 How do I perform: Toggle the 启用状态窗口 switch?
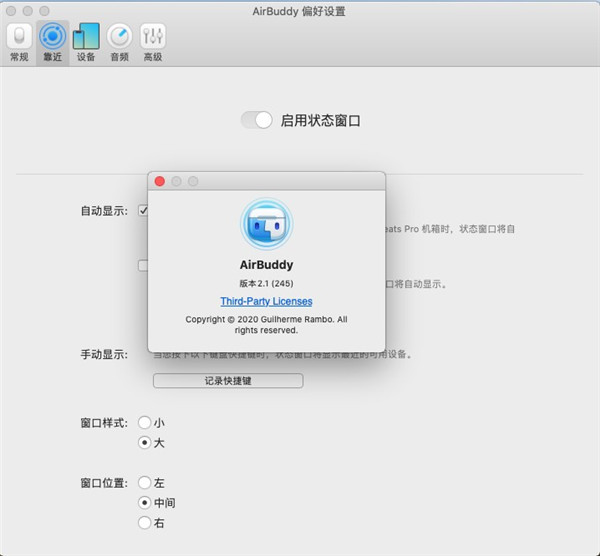pos(257,120)
